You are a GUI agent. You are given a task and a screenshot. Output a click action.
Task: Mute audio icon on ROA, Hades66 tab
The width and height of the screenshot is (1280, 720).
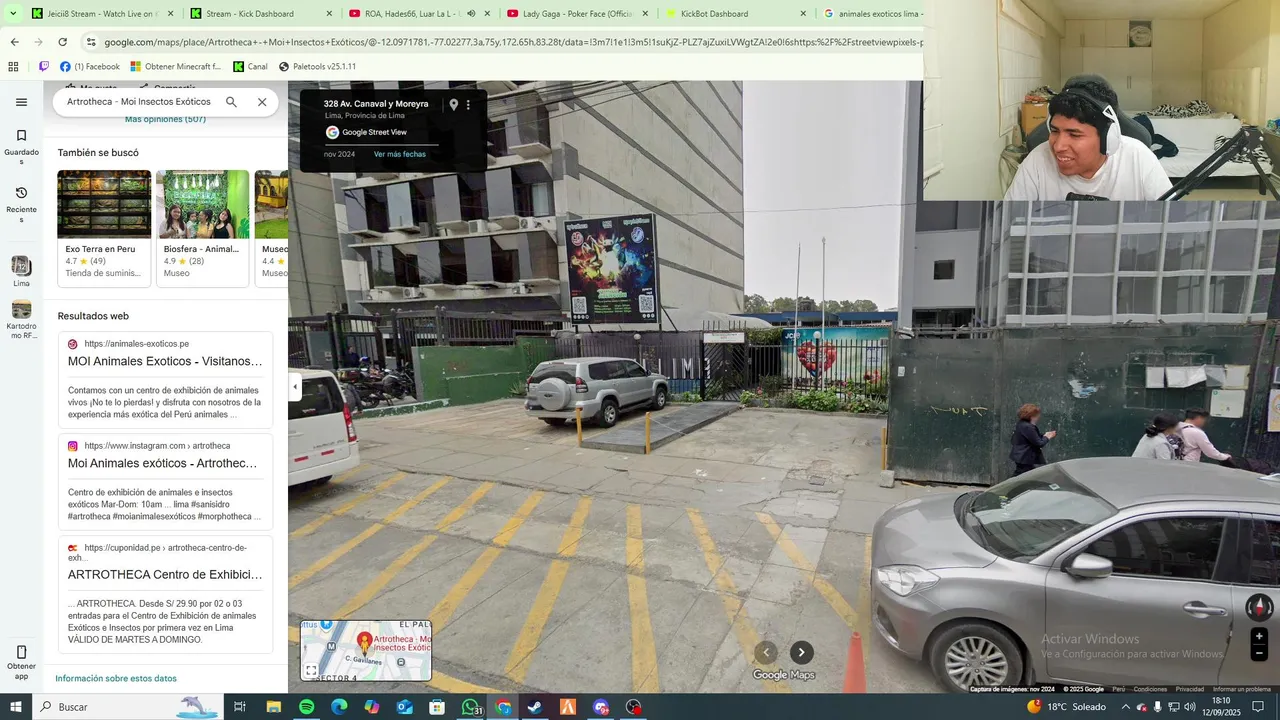click(x=471, y=14)
